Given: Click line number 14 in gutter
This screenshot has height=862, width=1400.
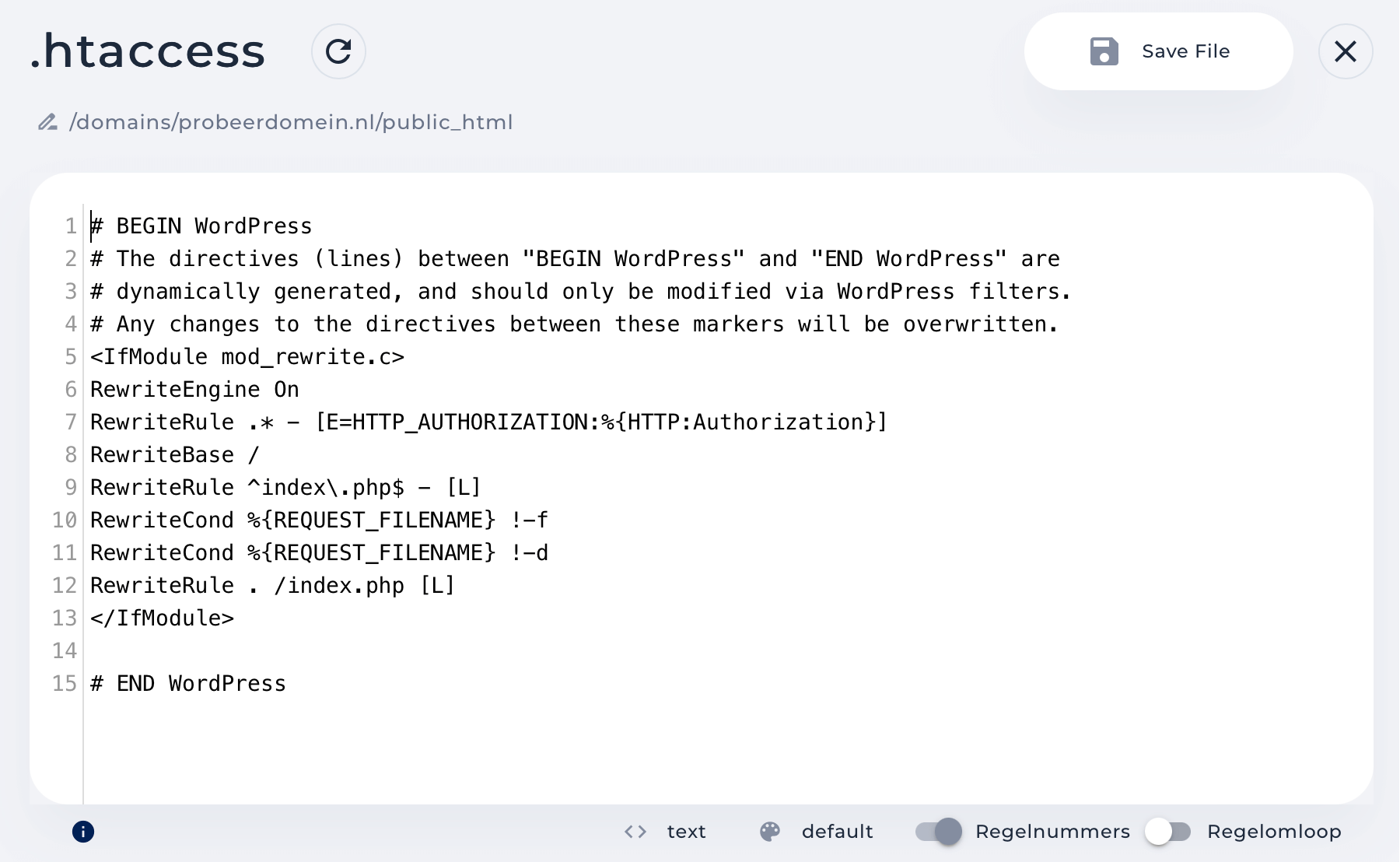Looking at the screenshot, I should (x=65, y=650).
